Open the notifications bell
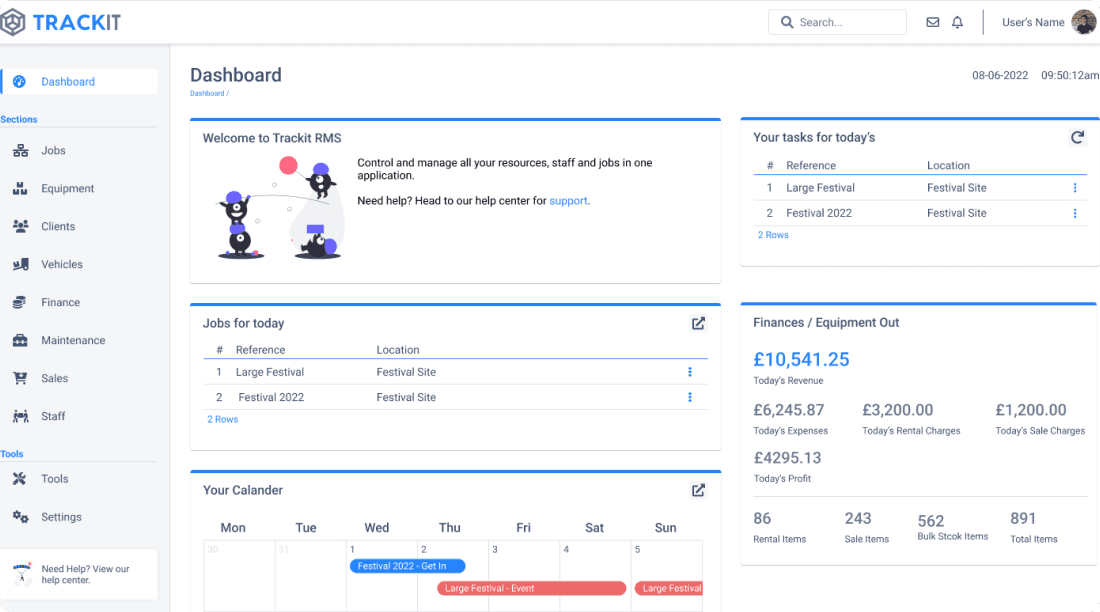 957,22
